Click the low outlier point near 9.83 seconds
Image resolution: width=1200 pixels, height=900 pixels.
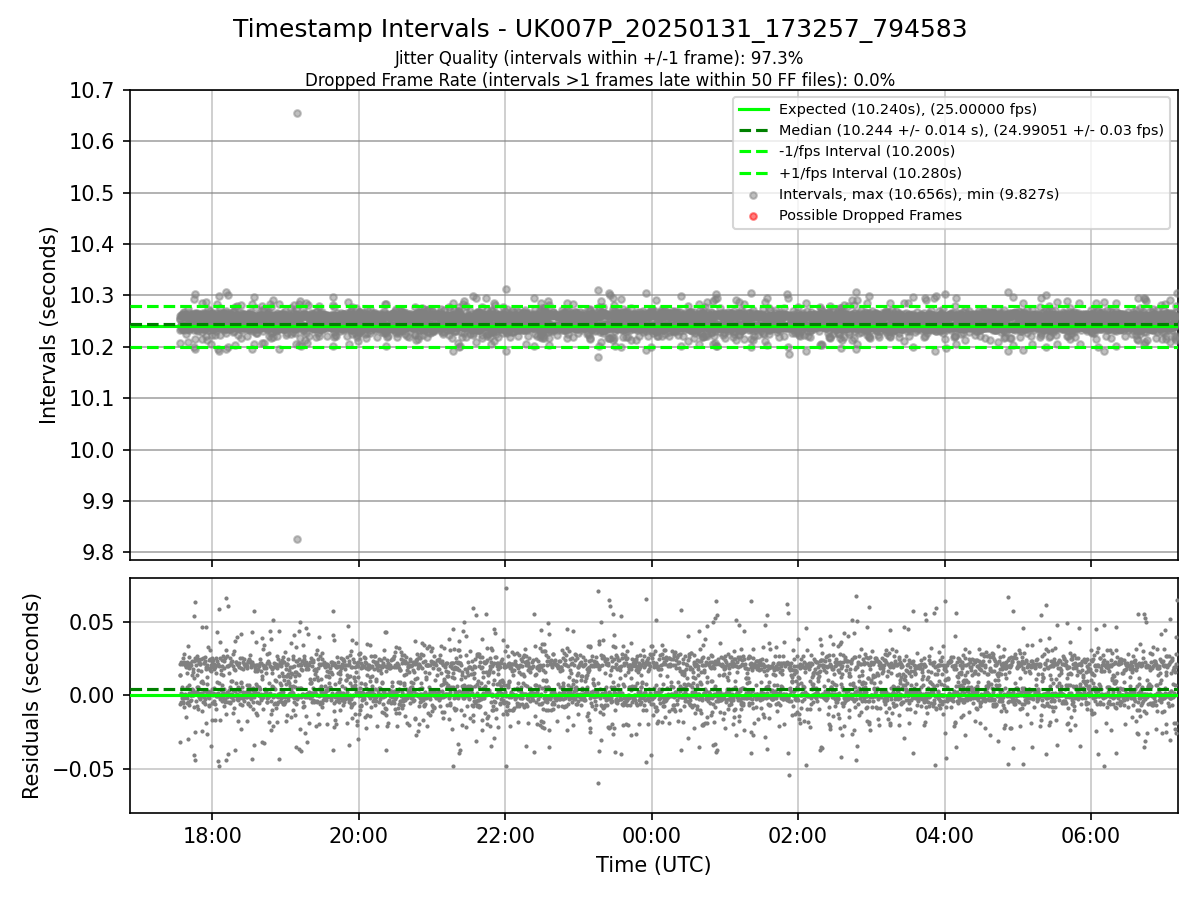tap(297, 539)
